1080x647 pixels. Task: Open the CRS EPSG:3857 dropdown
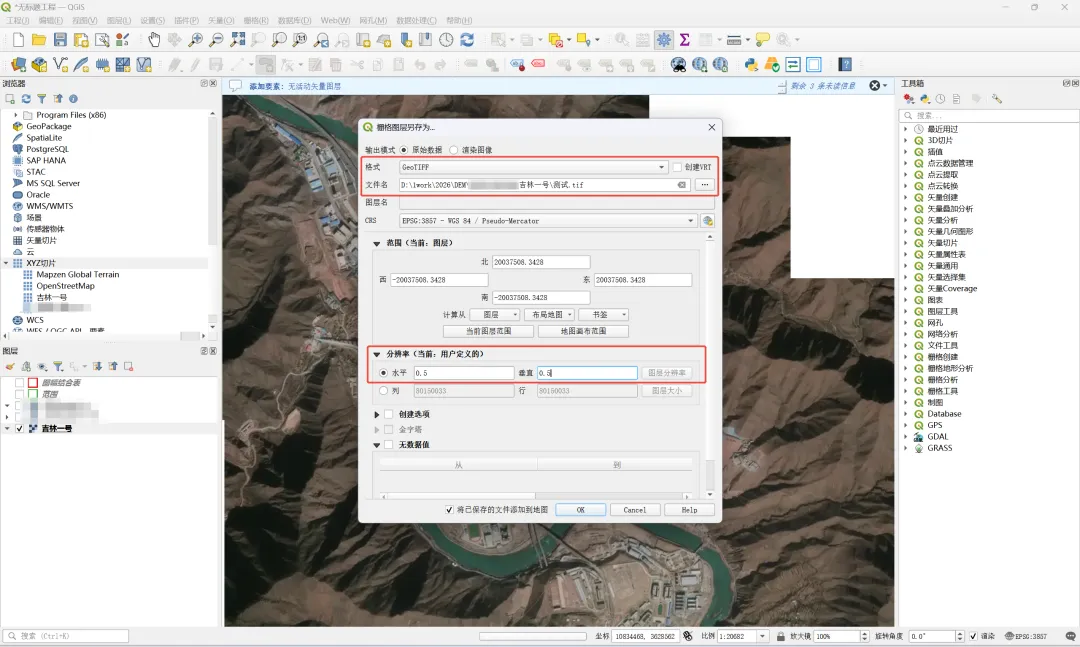tap(548, 220)
